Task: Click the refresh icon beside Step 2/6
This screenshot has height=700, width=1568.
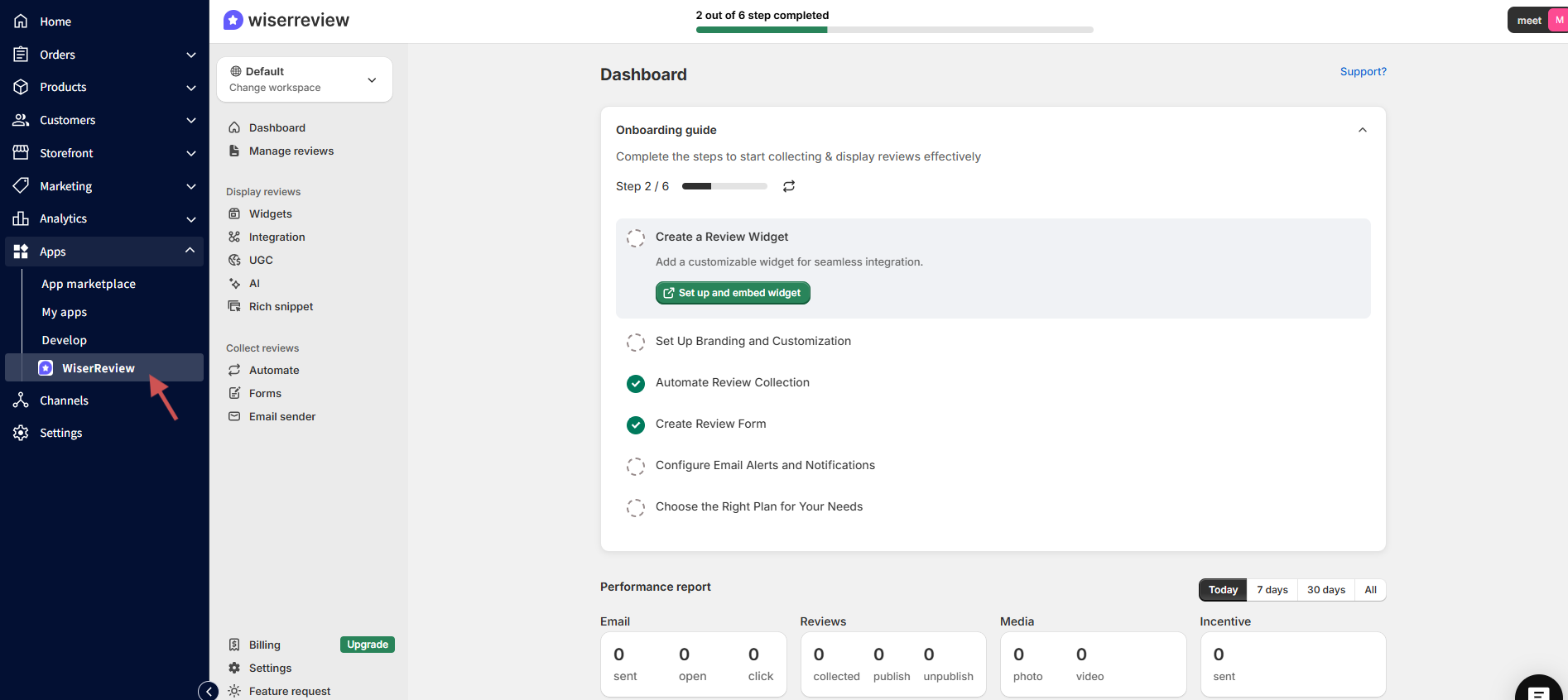Action: 789,186
